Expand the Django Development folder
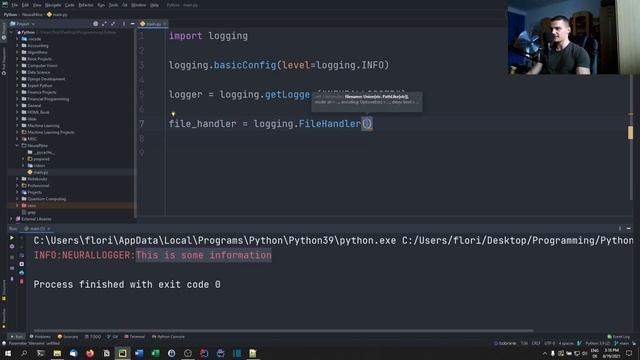 [x=18, y=79]
